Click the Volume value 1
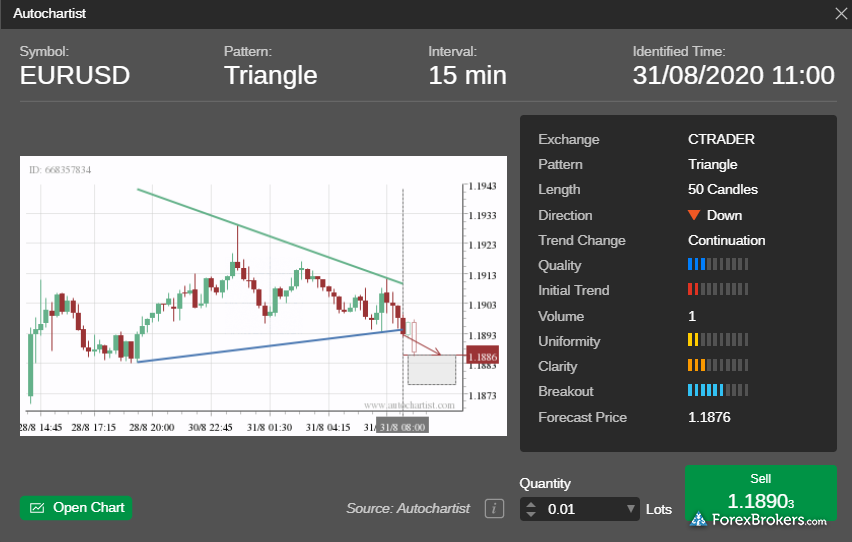 coord(692,316)
